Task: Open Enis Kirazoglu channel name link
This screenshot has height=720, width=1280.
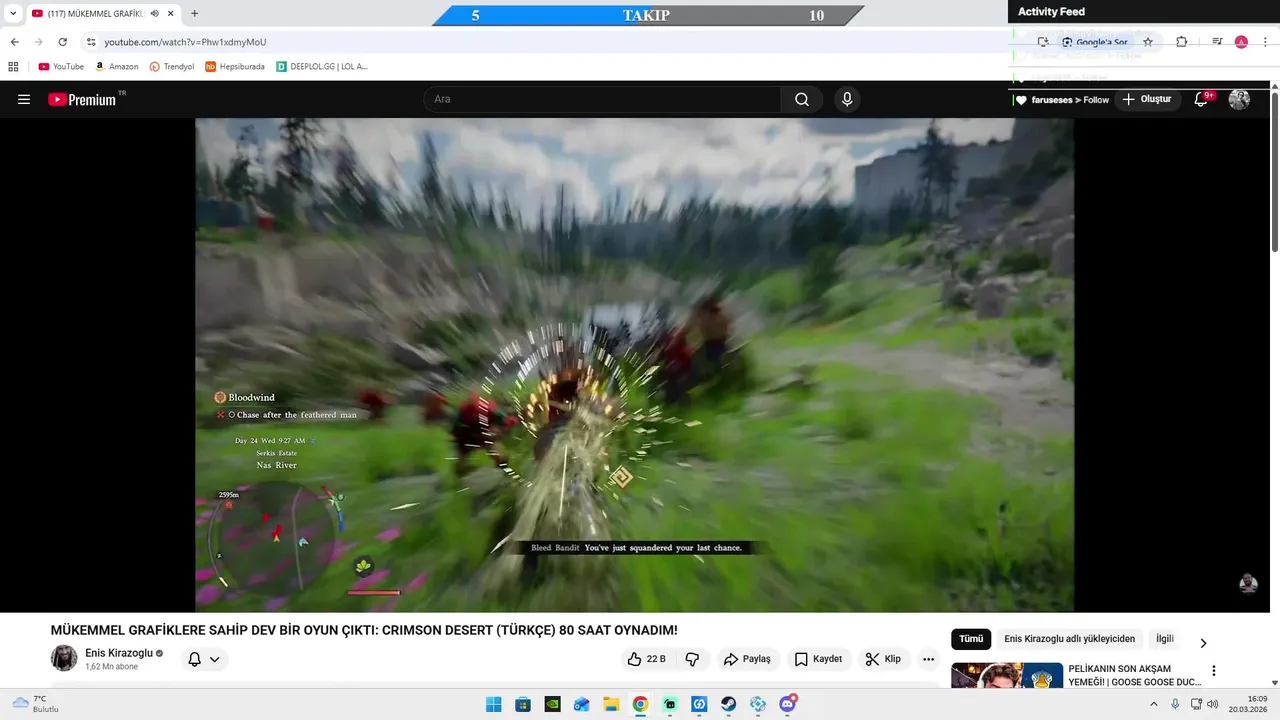Action: coord(119,653)
